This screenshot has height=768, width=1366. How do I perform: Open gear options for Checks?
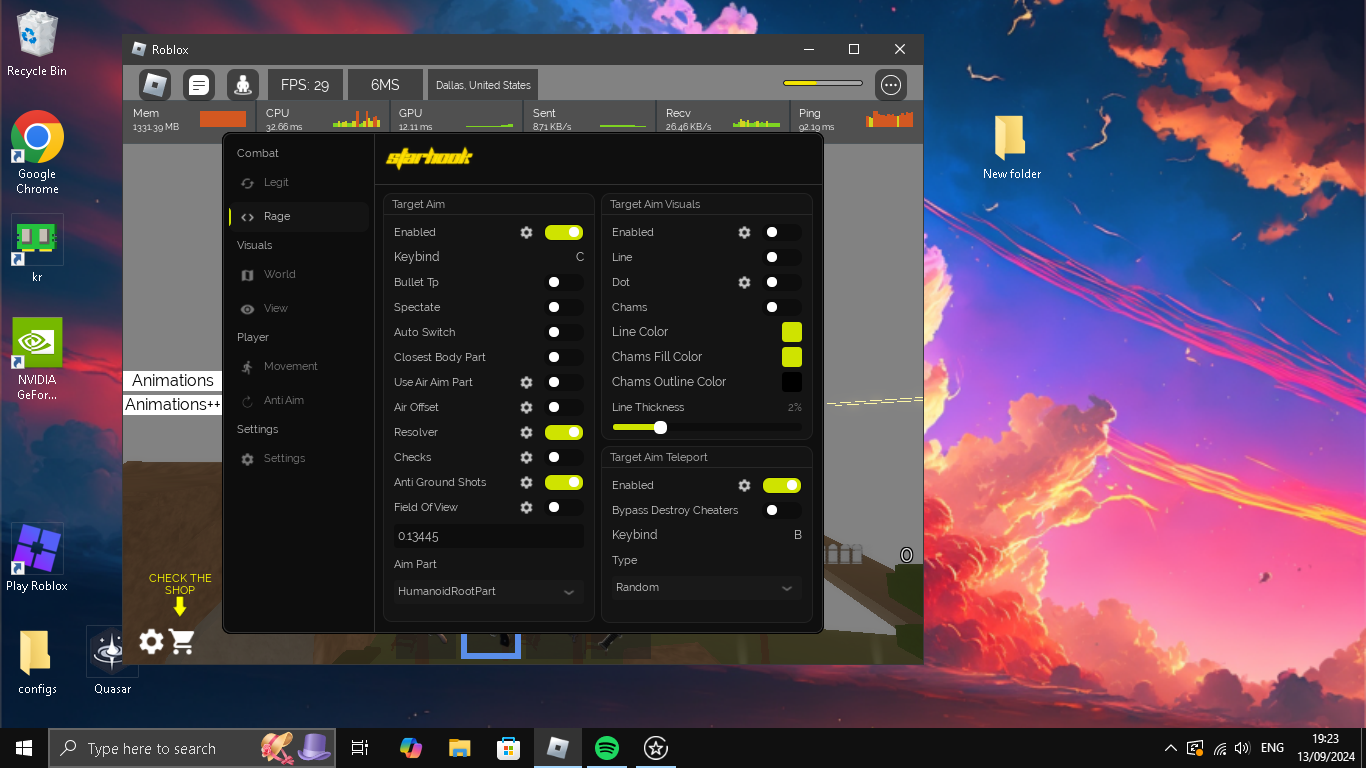526,457
